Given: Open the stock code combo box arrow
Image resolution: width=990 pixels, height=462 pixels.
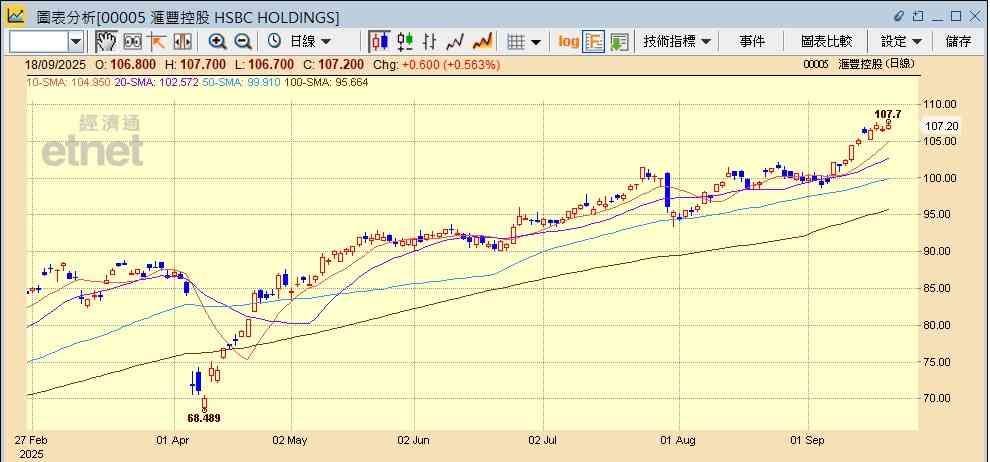Looking at the screenshot, I should coord(76,42).
